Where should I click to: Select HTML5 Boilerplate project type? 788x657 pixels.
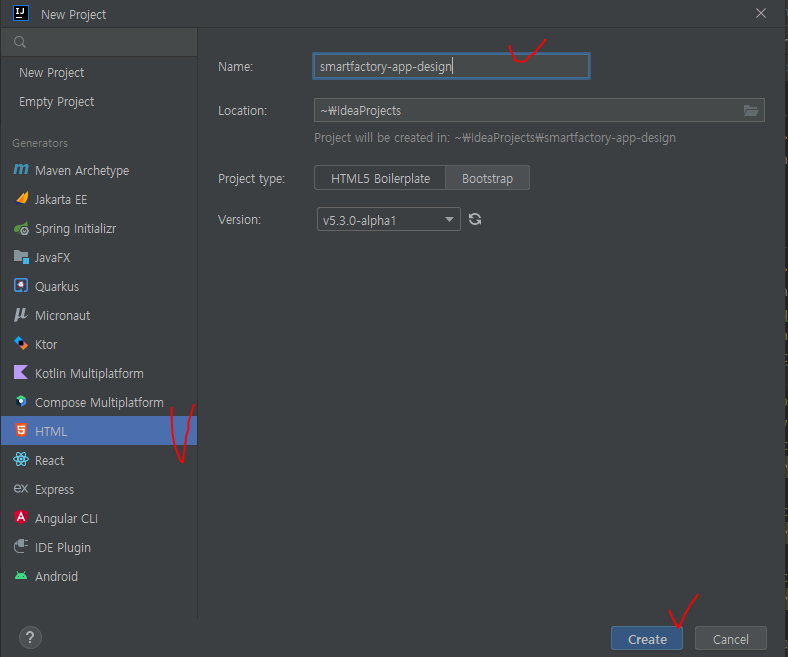(x=380, y=178)
